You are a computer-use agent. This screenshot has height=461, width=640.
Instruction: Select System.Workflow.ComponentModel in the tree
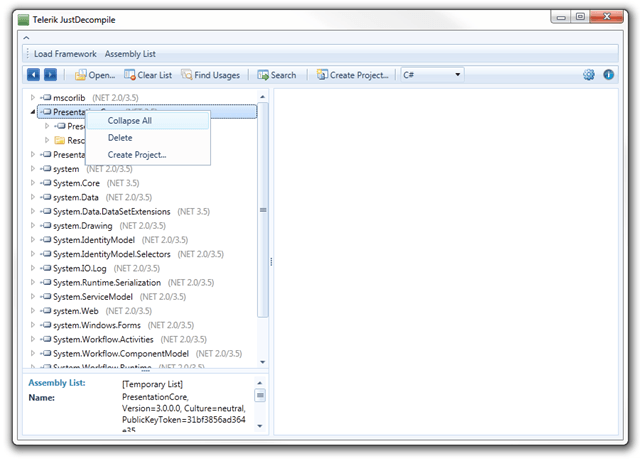(x=121, y=354)
